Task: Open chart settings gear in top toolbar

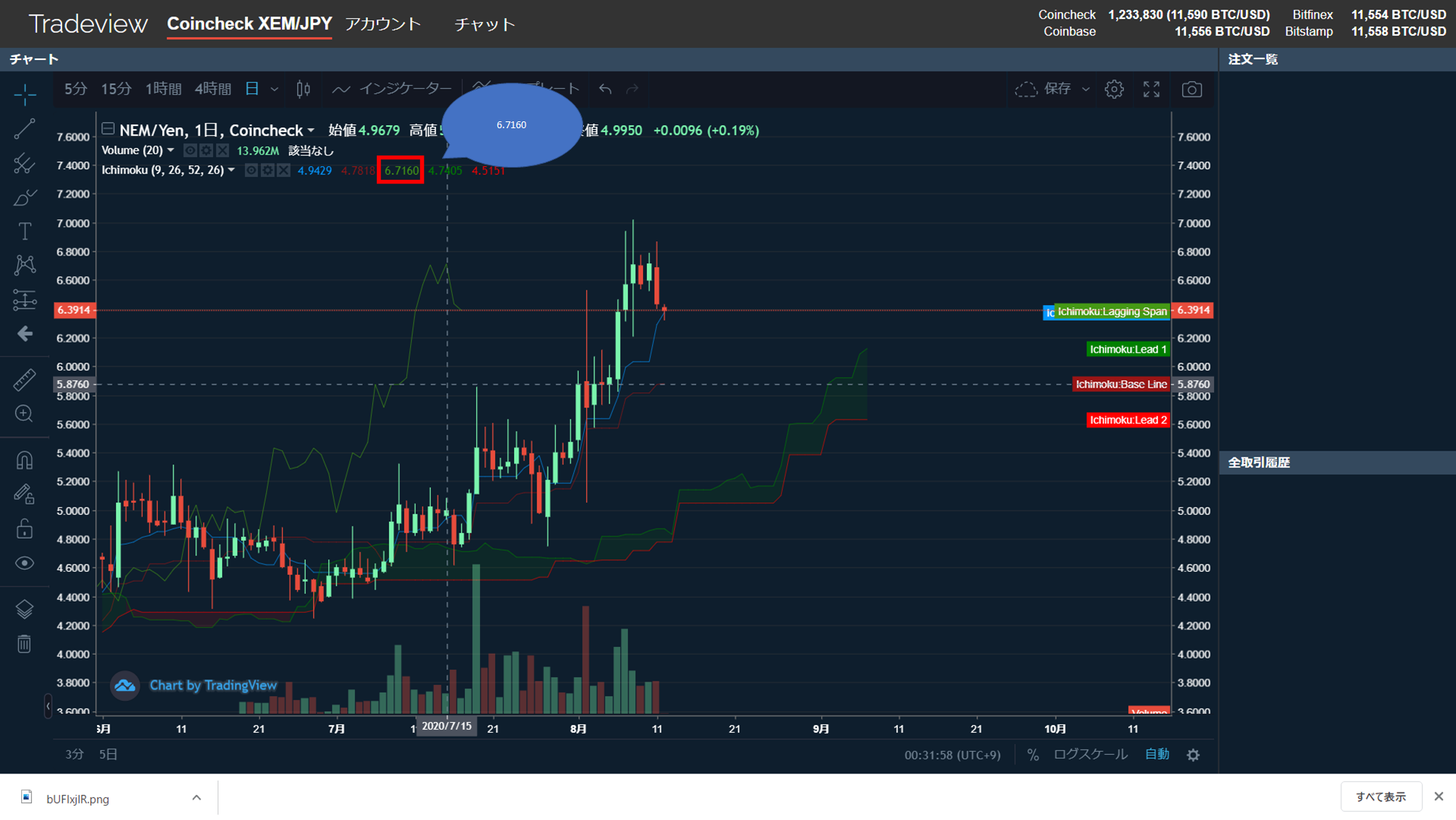Action: [1114, 90]
